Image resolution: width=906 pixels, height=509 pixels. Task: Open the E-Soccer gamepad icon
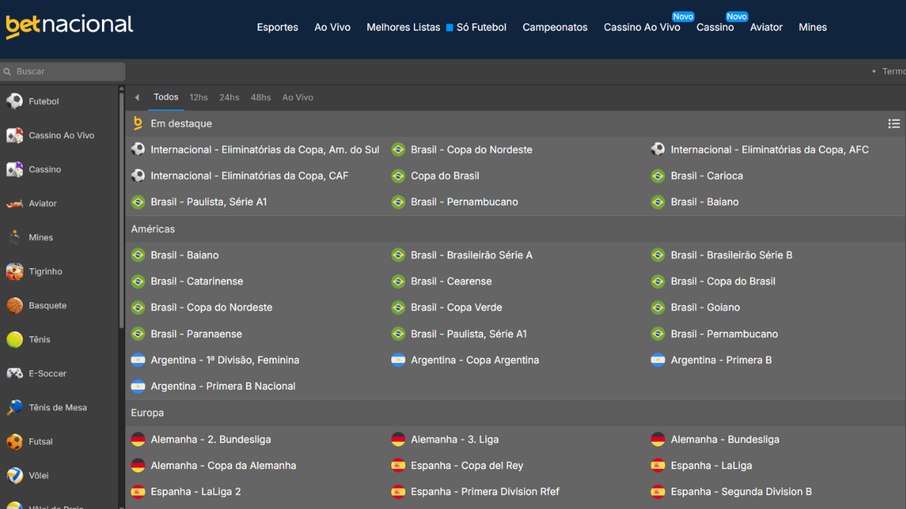[x=15, y=373]
